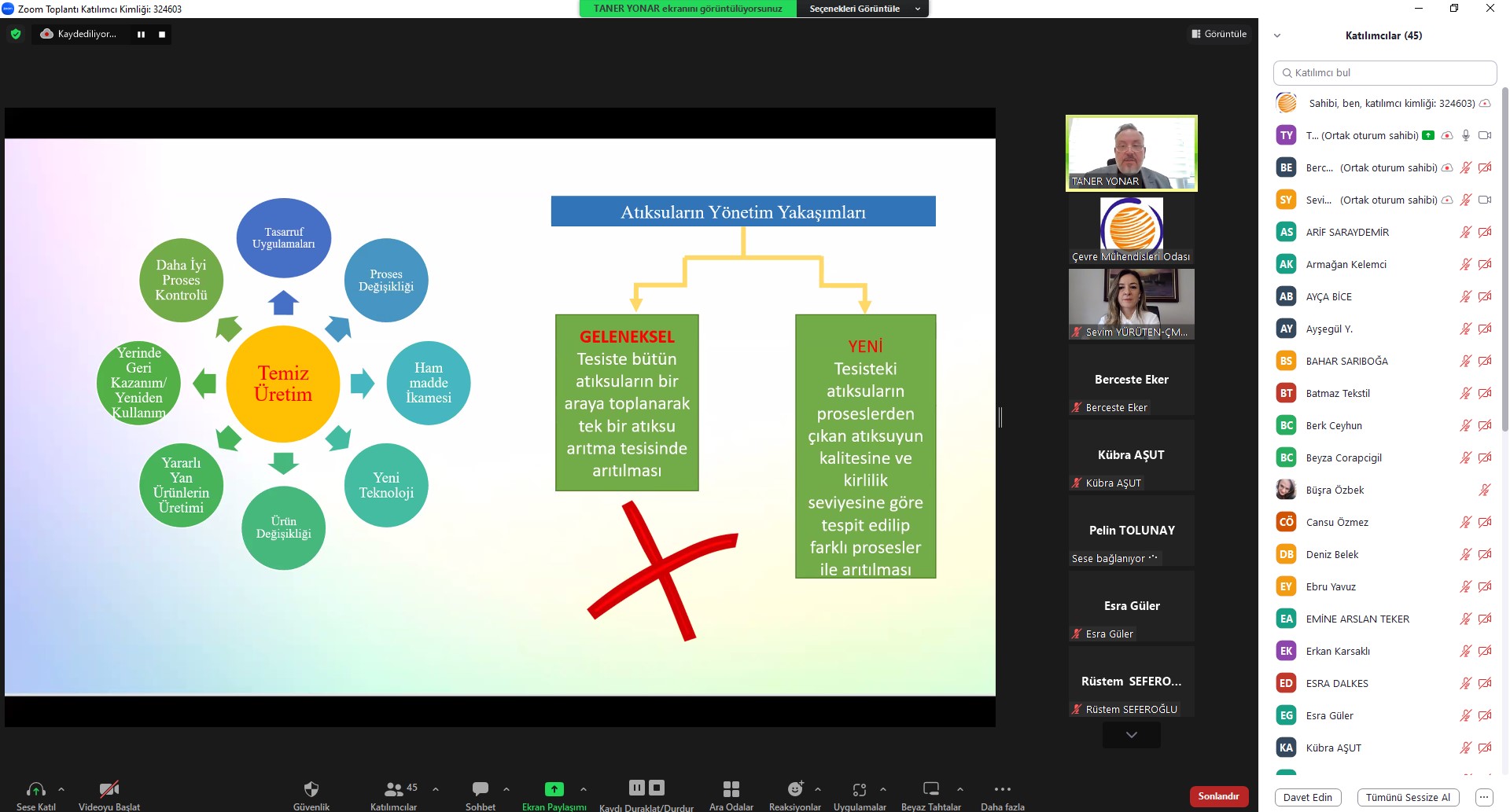Show more video thumbnails with down chevron
1510x812 pixels.
click(x=1131, y=735)
